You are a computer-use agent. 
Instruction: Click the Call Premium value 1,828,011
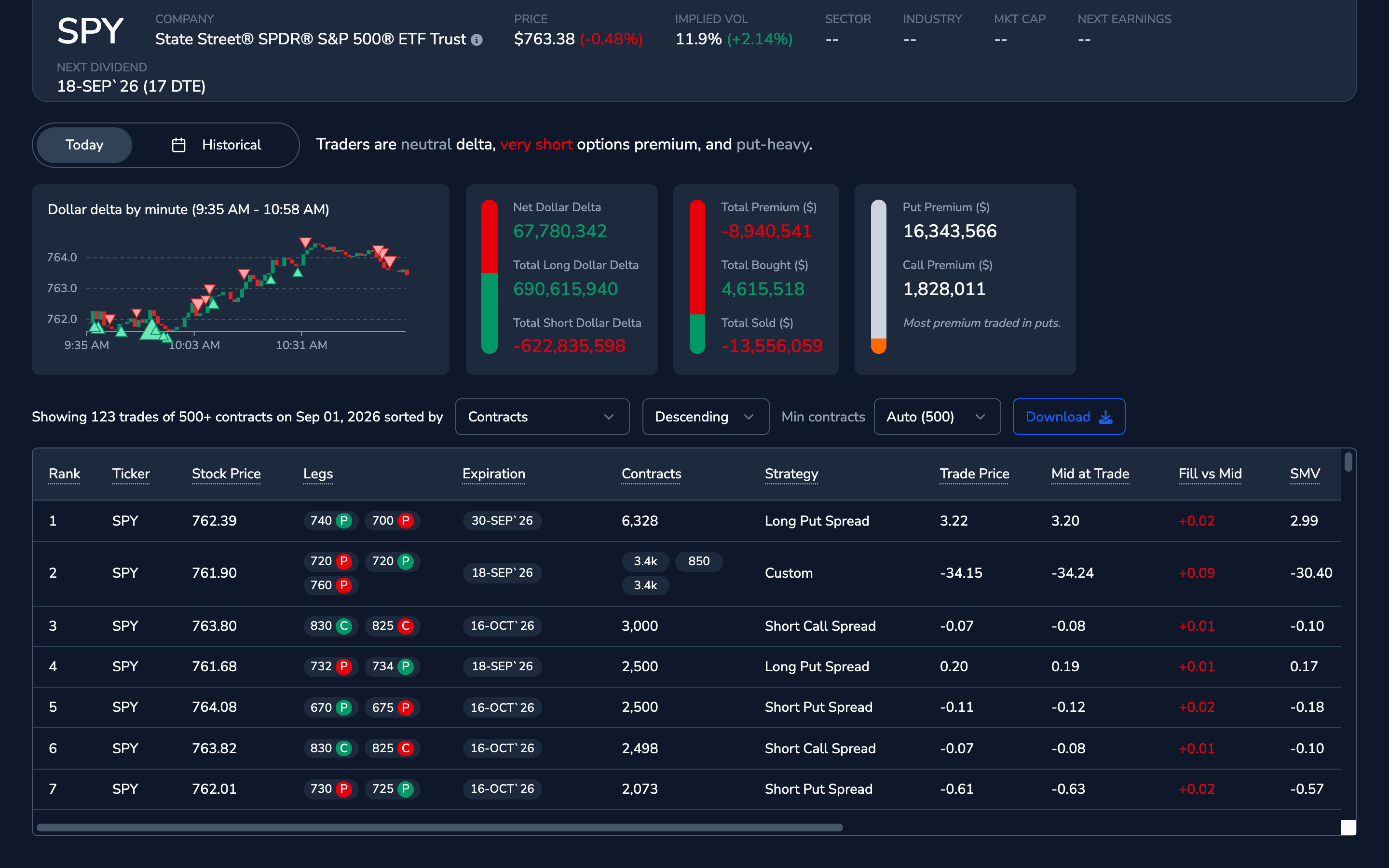944,289
